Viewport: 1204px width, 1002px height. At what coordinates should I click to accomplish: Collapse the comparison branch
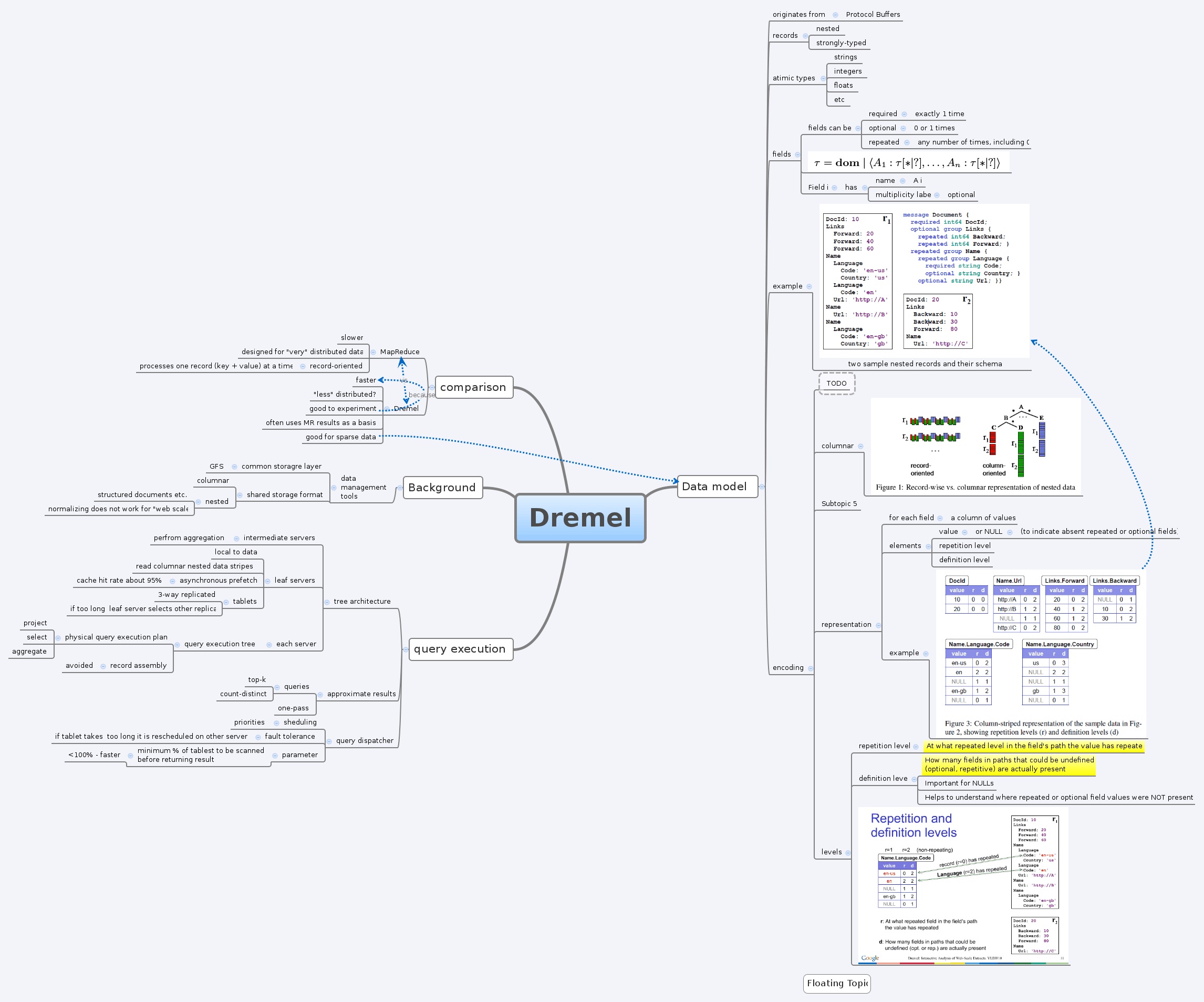[432, 387]
